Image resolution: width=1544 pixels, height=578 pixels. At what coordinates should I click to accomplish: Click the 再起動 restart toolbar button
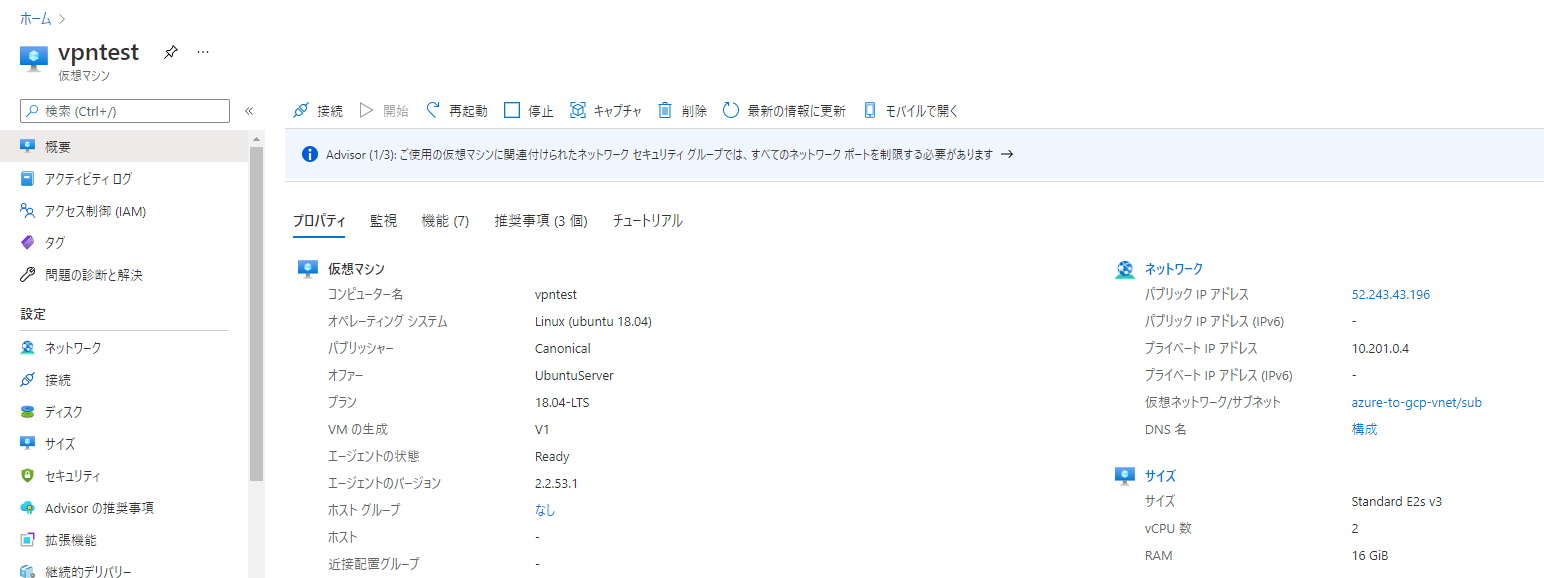tap(457, 111)
